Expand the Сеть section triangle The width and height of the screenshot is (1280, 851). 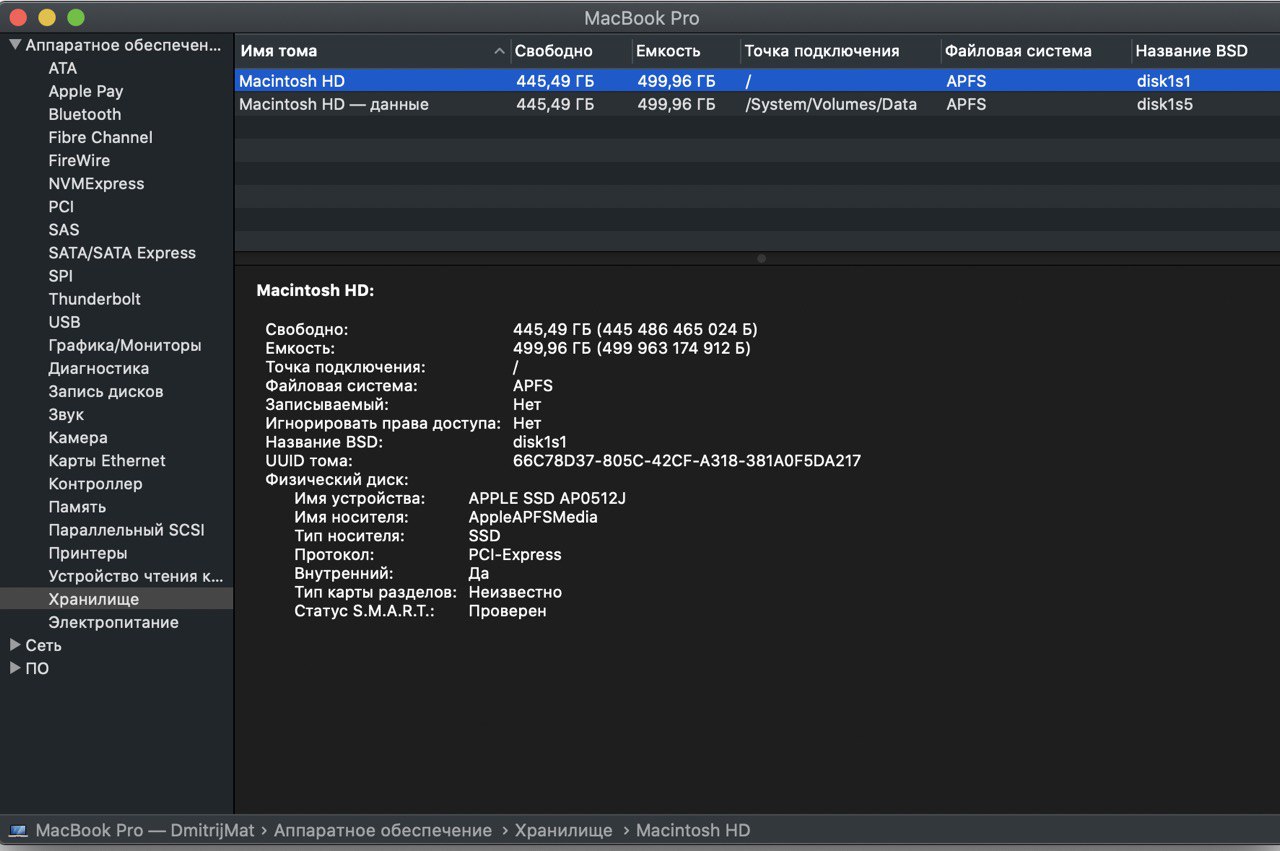[x=15, y=645]
